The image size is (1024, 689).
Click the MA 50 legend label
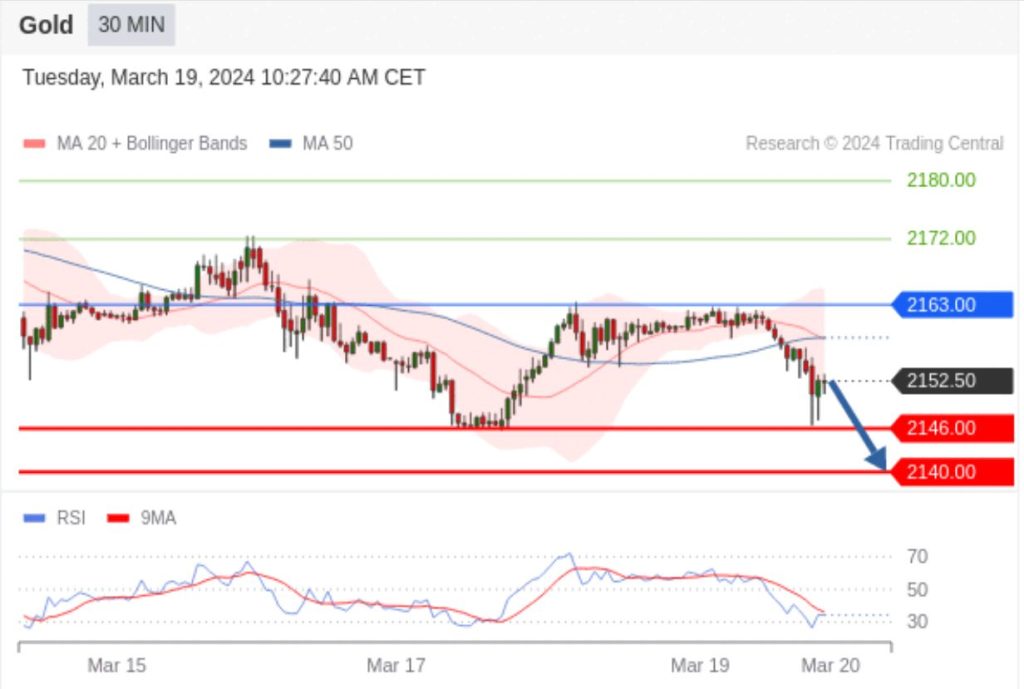point(327,144)
